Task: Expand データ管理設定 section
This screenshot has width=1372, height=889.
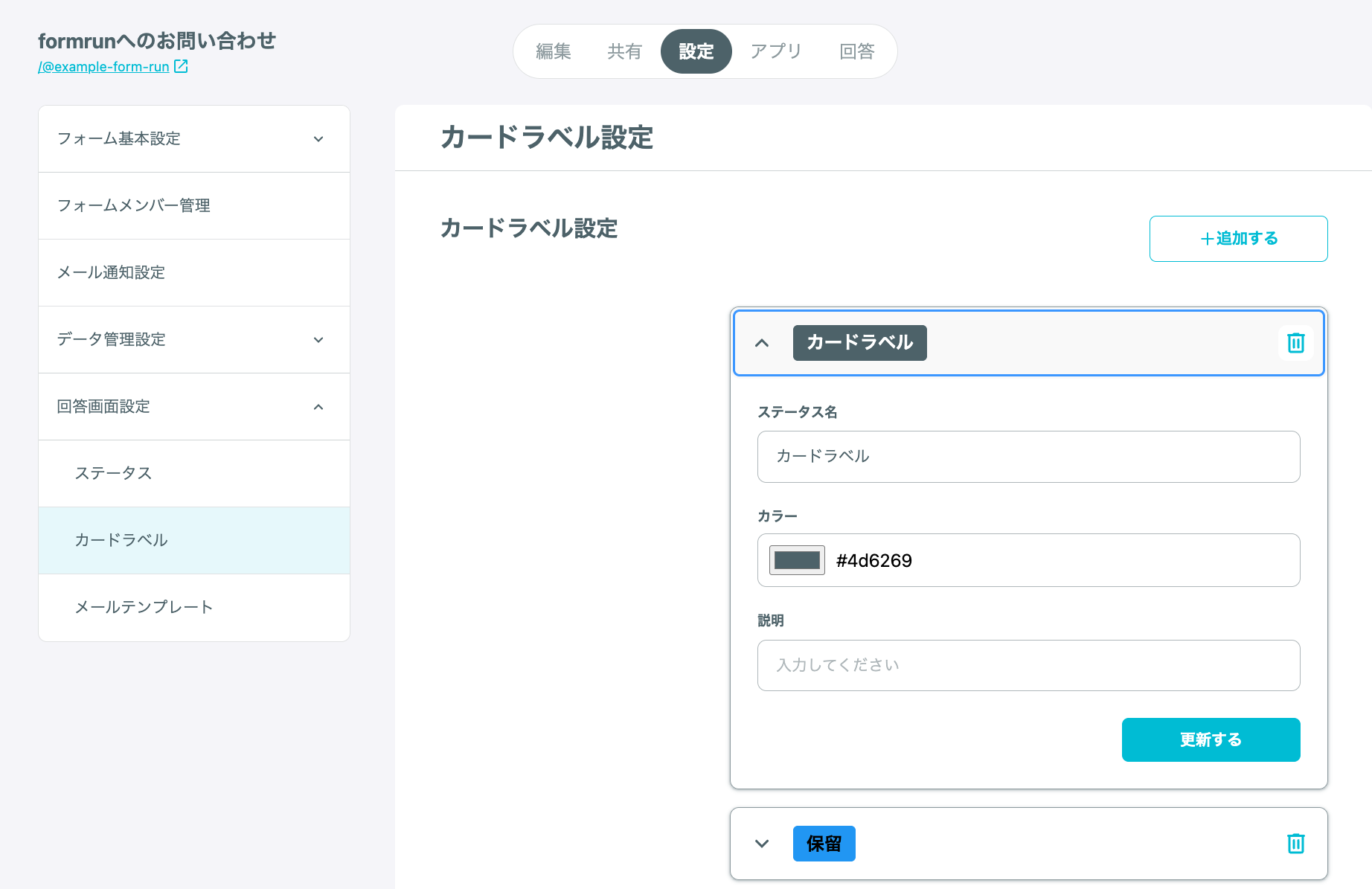Action: click(x=194, y=340)
